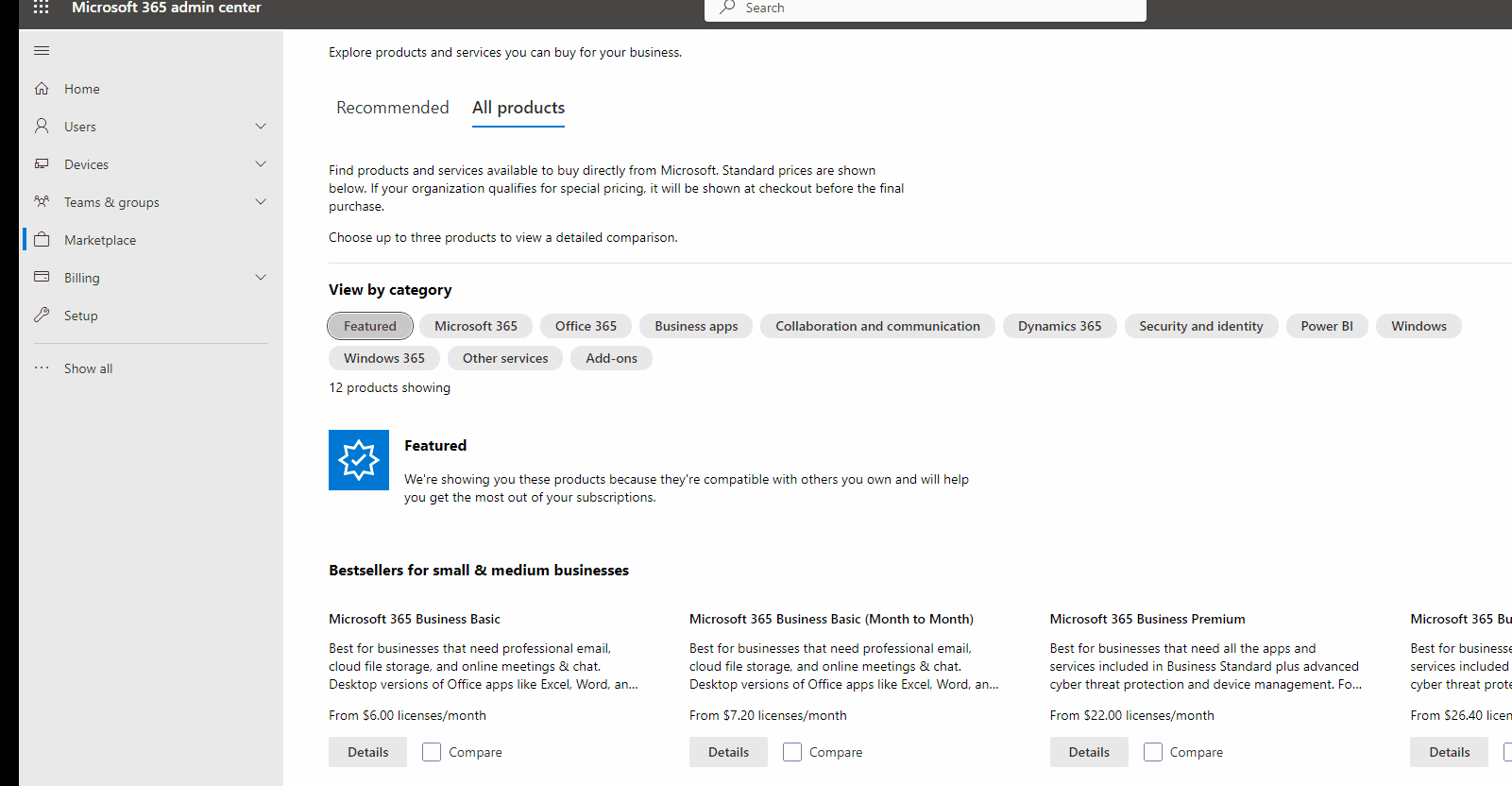Click the 'From $22.00 licenses/month' price

[1132, 715]
